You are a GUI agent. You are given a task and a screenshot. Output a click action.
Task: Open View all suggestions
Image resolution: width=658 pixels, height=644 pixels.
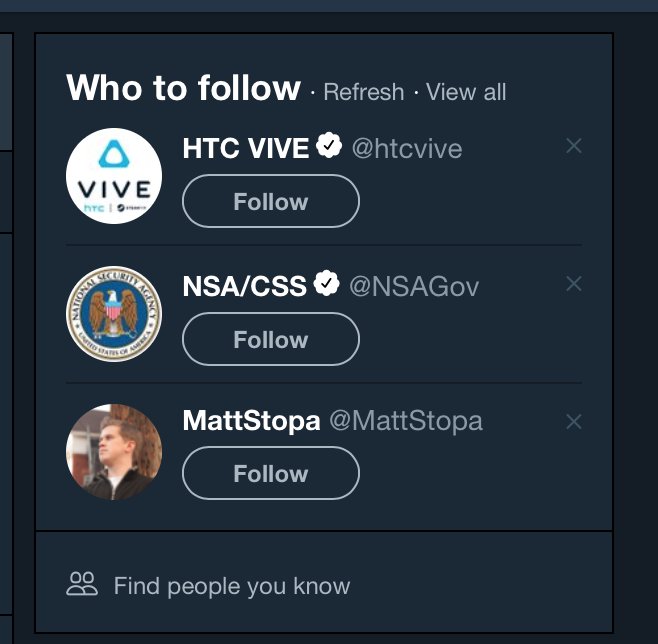466,92
